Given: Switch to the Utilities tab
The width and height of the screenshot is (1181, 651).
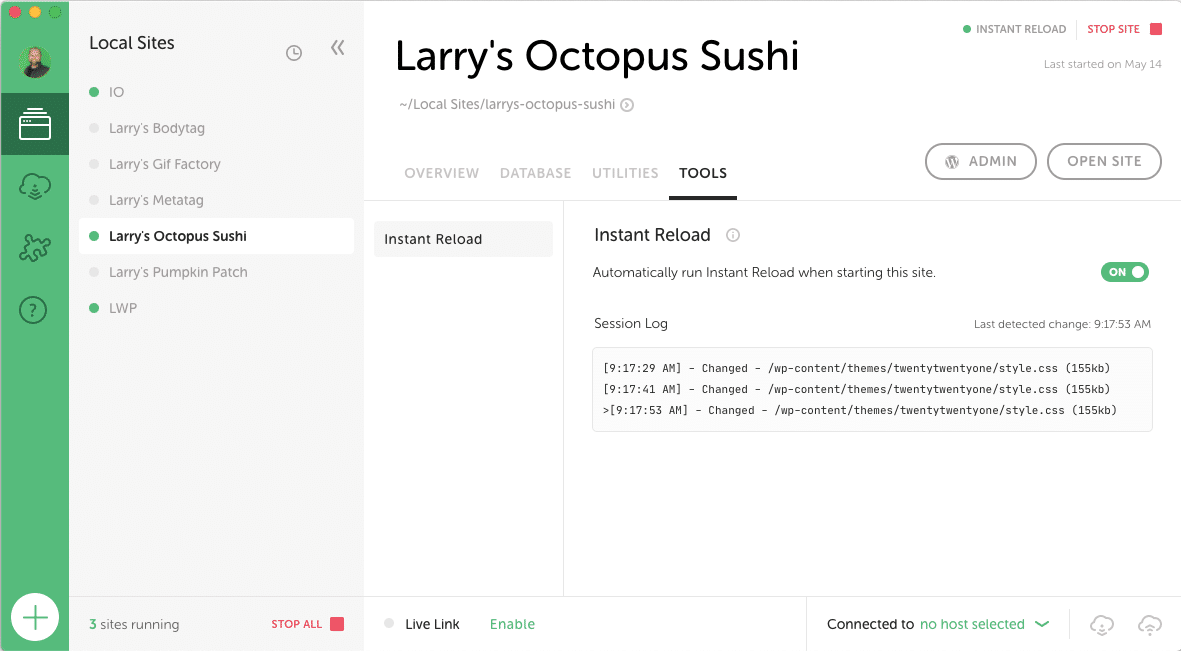Looking at the screenshot, I should (625, 173).
